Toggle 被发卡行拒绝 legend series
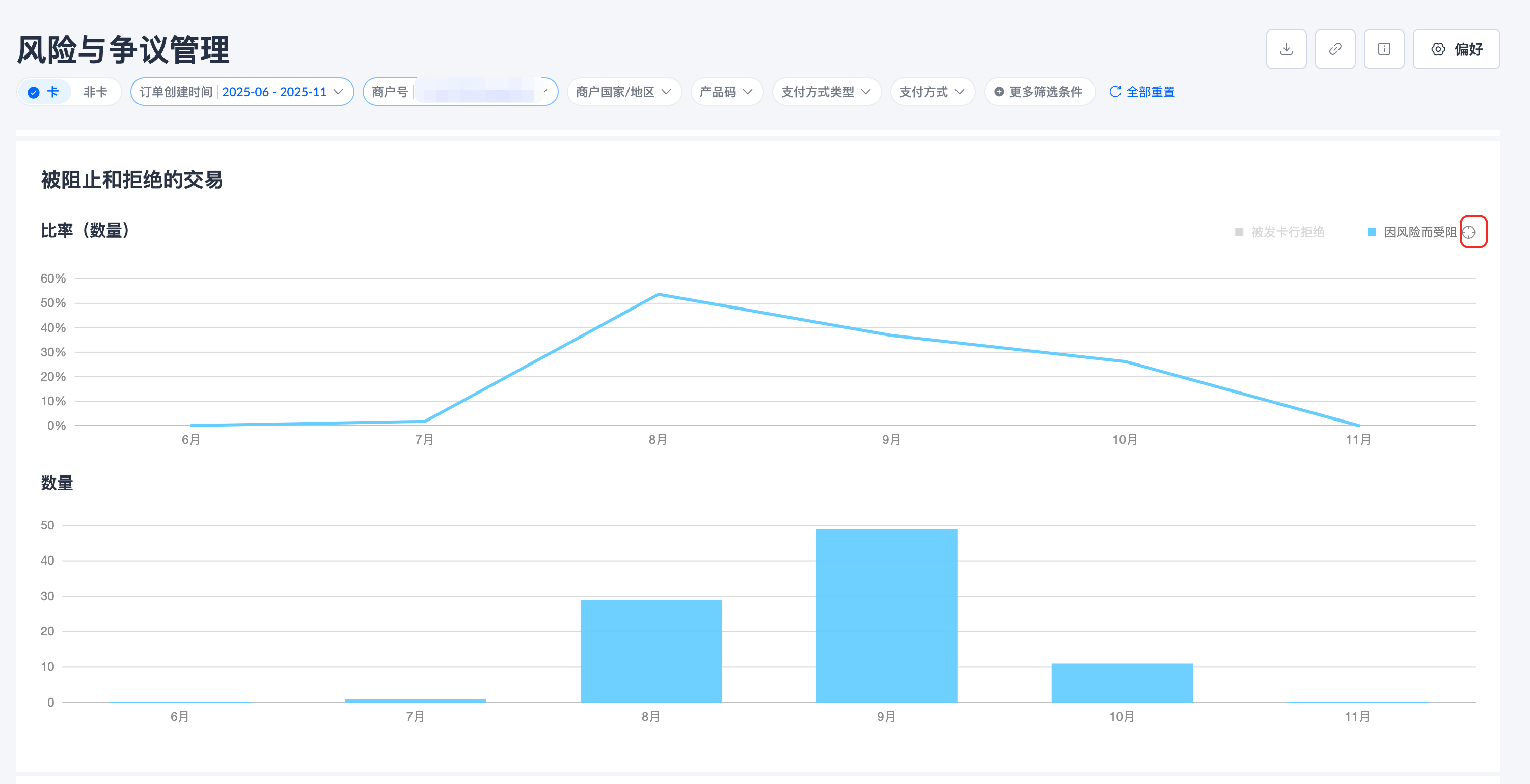 tap(1287, 232)
